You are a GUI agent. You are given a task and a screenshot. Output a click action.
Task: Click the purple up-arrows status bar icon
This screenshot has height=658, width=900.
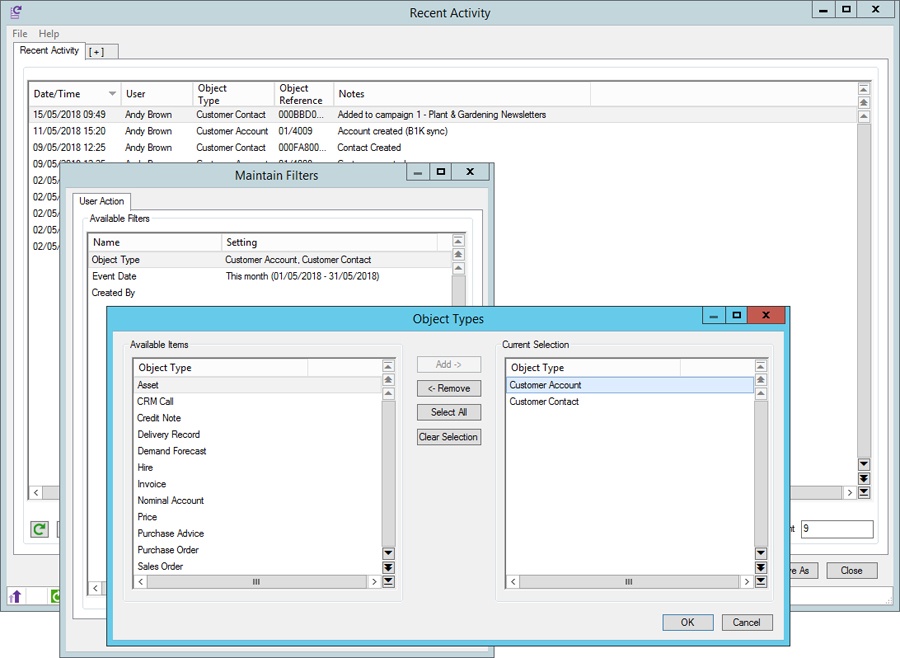point(15,596)
